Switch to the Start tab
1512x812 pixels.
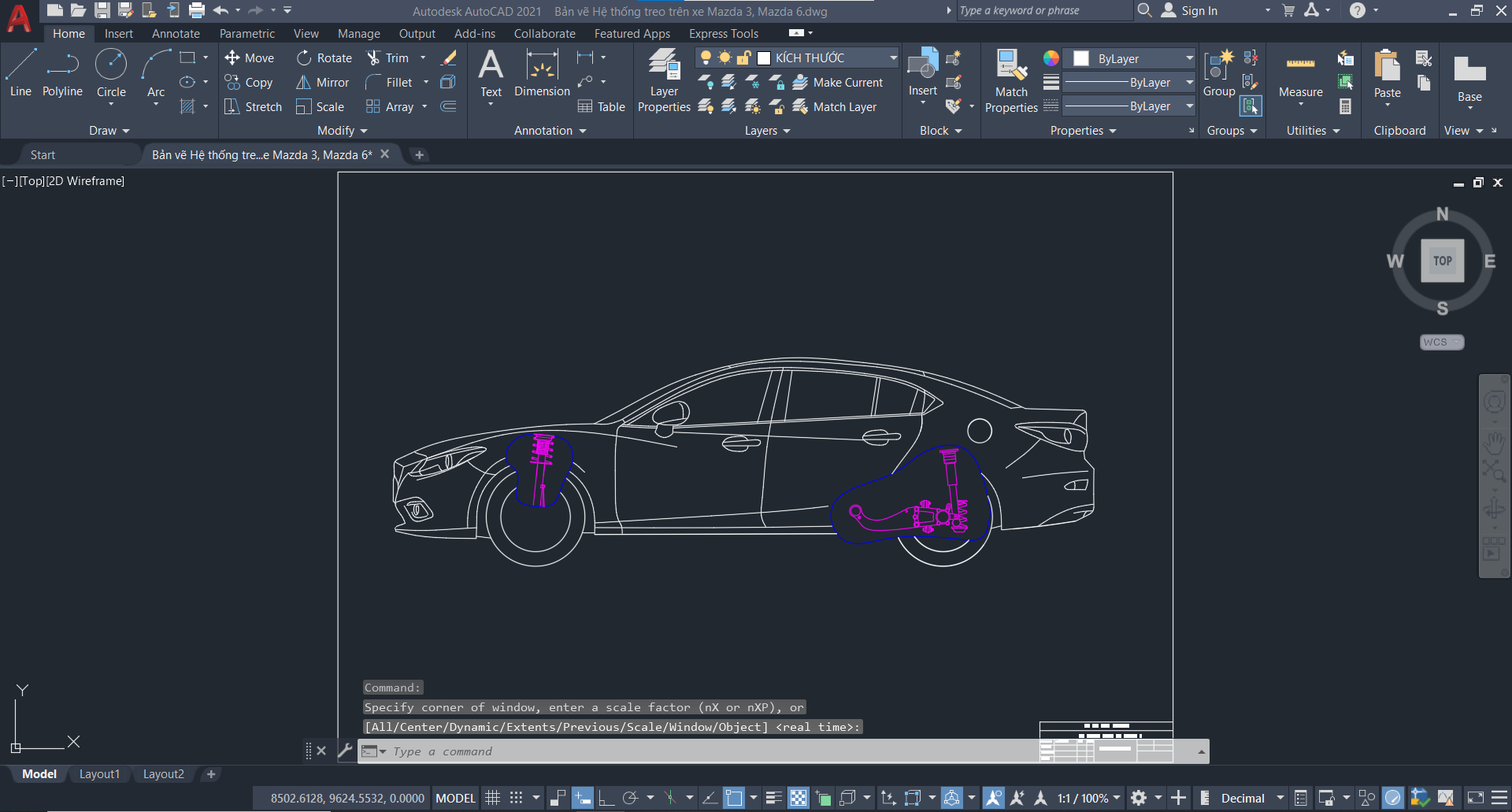coord(43,155)
